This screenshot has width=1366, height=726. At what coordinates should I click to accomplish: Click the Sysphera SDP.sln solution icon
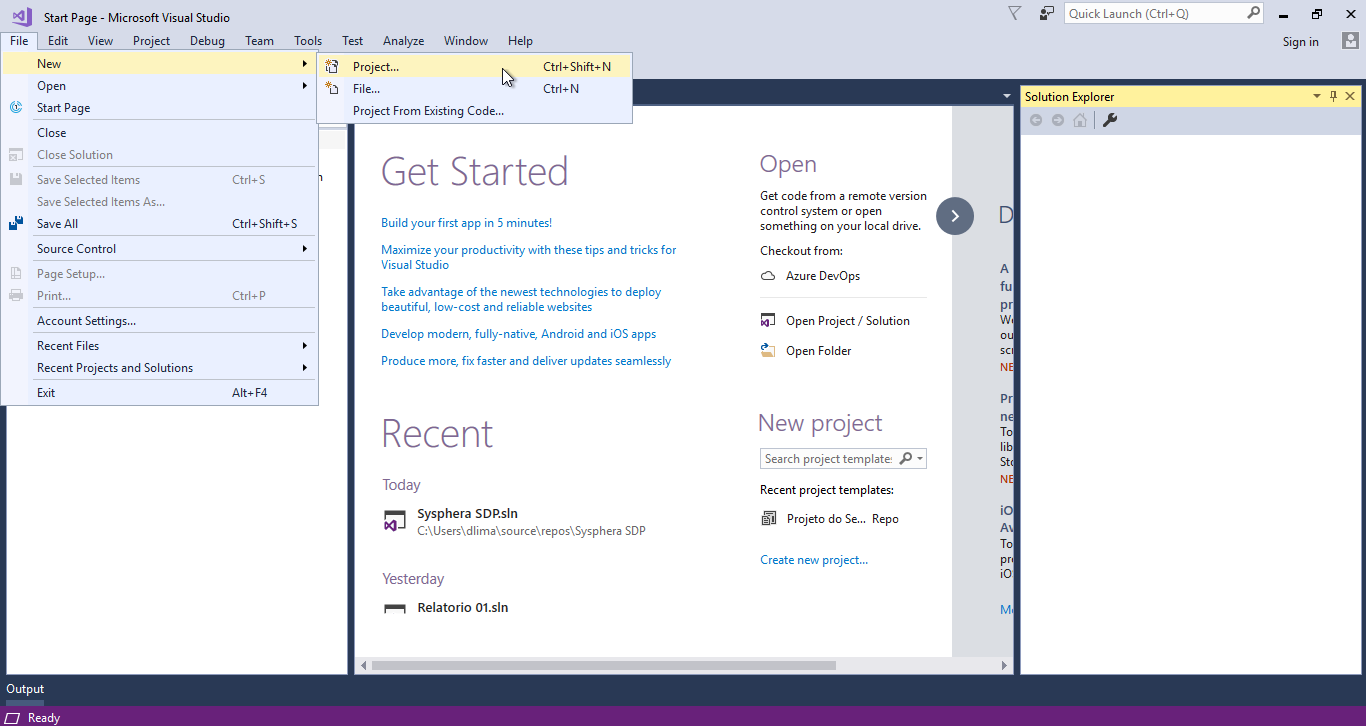[395, 521]
